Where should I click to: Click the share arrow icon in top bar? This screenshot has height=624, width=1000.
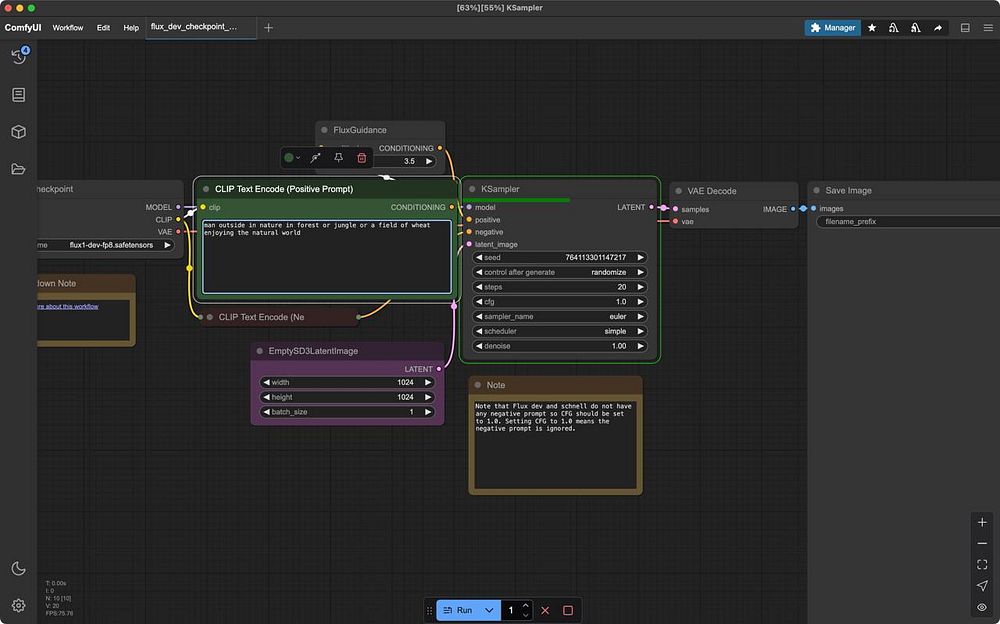tap(938, 28)
